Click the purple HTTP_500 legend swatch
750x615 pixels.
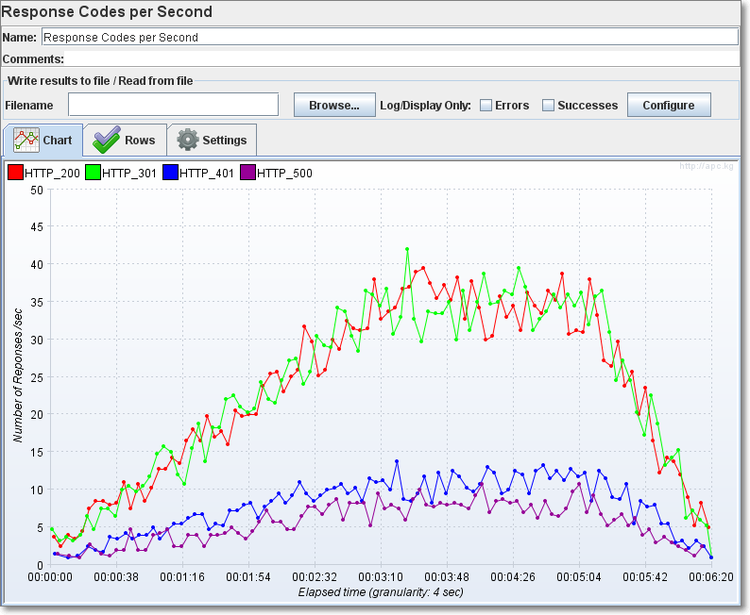point(248,173)
